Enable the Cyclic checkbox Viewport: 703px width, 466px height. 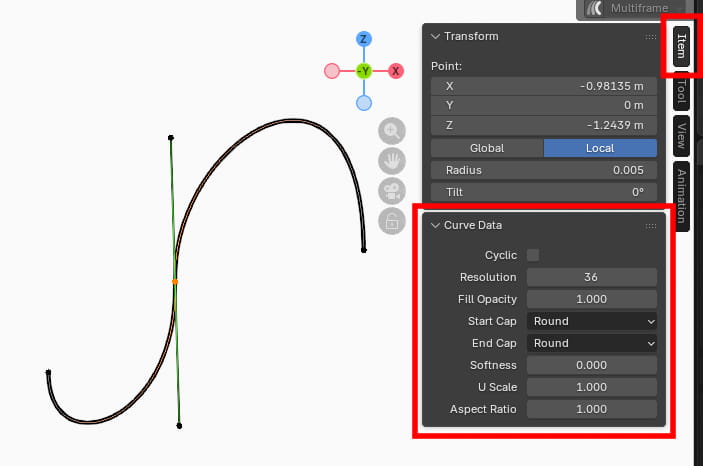(533, 255)
